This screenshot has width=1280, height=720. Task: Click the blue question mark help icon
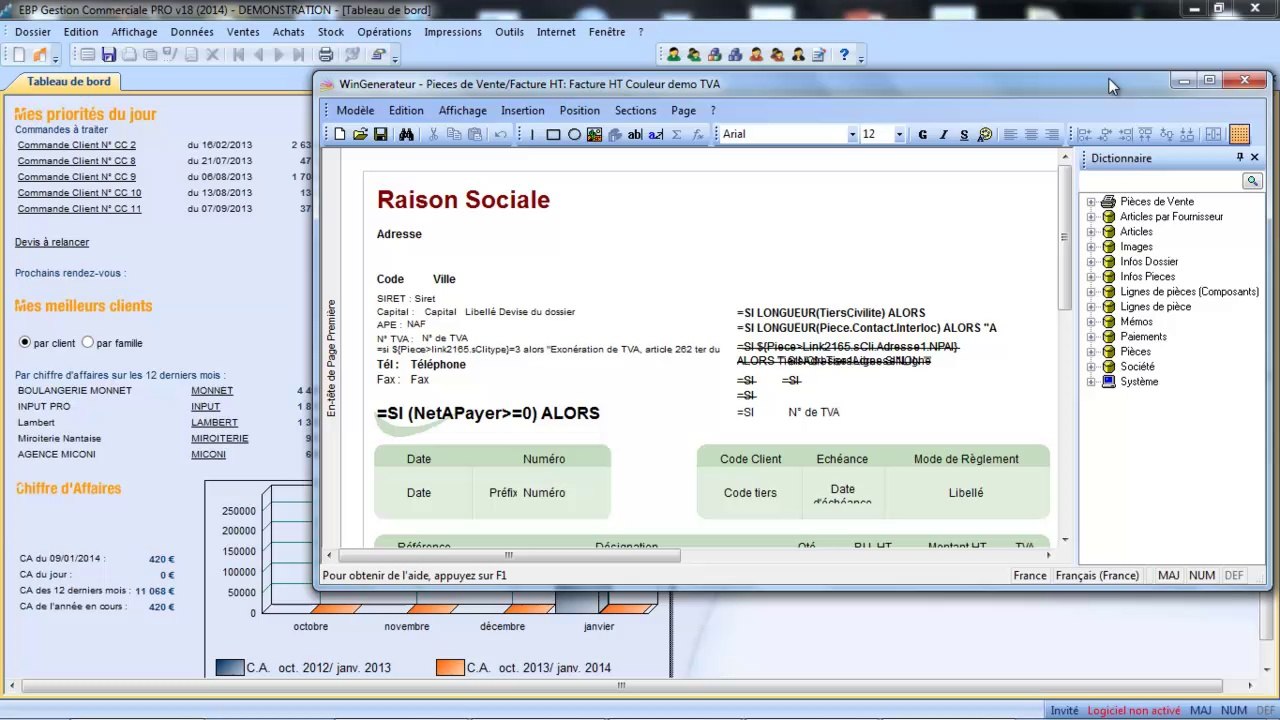click(x=844, y=55)
